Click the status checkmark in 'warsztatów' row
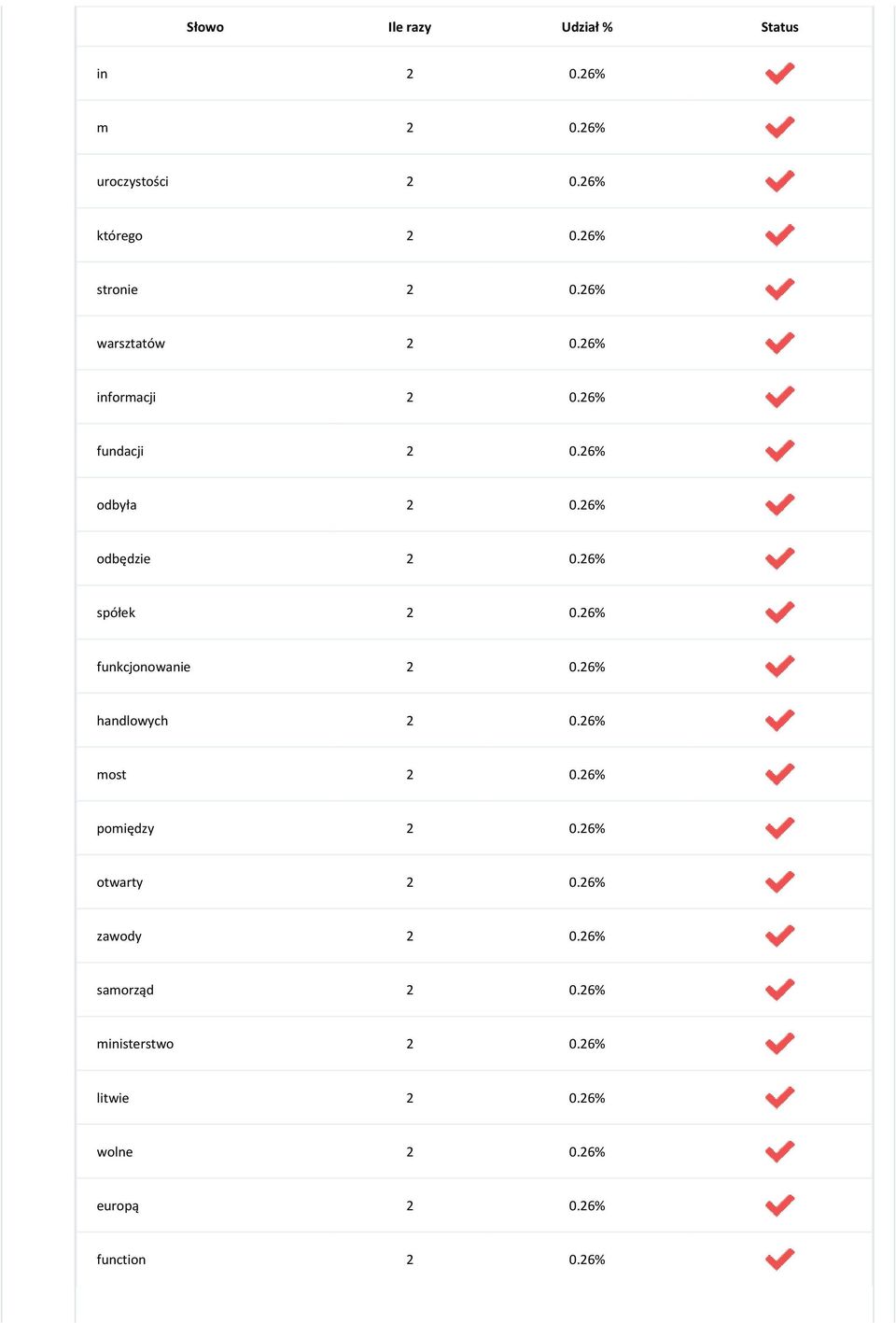 click(779, 343)
